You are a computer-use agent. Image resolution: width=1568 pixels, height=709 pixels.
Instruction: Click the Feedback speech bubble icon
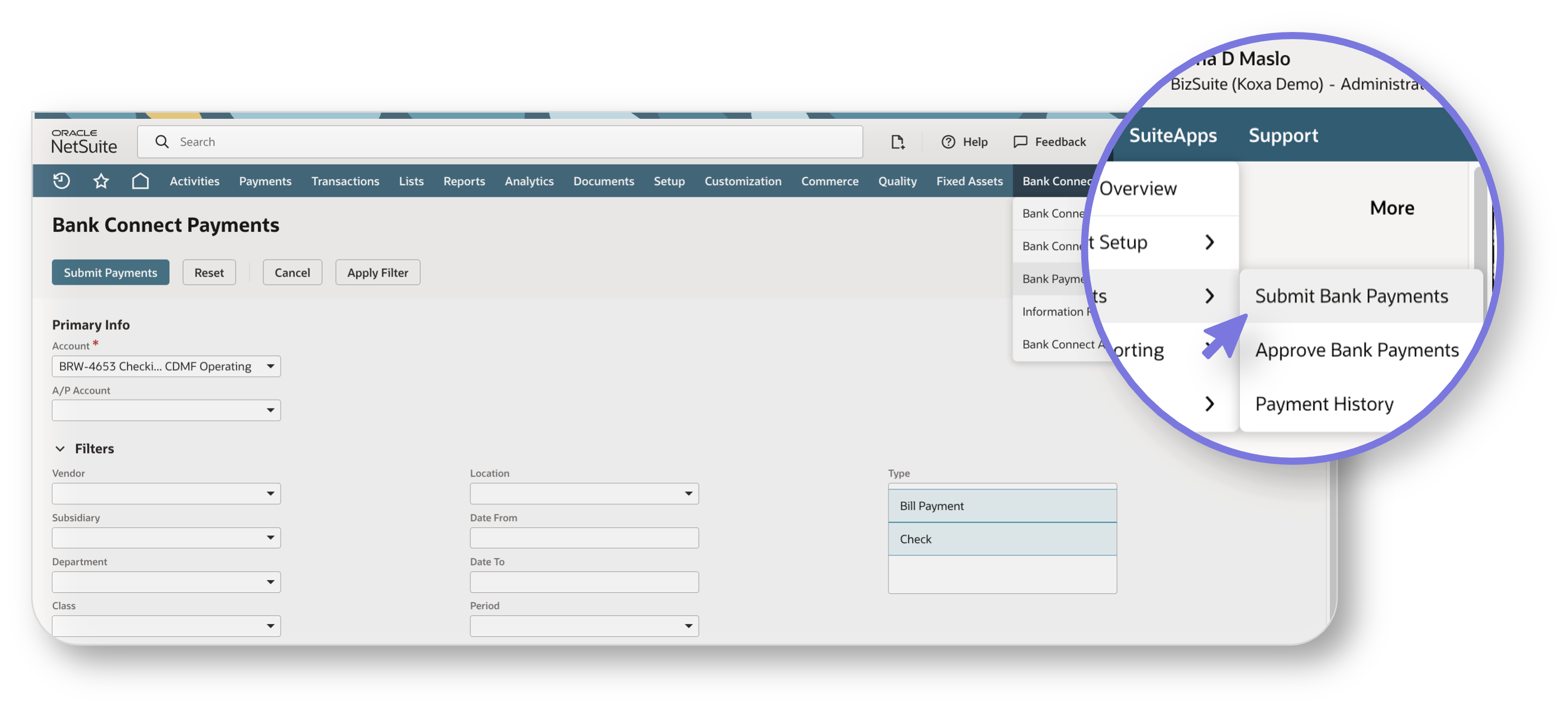(x=1020, y=142)
